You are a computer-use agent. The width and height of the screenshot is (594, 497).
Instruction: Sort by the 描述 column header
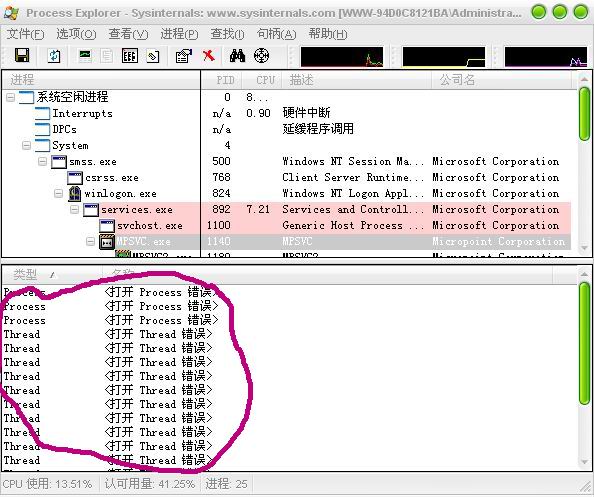(x=357, y=80)
